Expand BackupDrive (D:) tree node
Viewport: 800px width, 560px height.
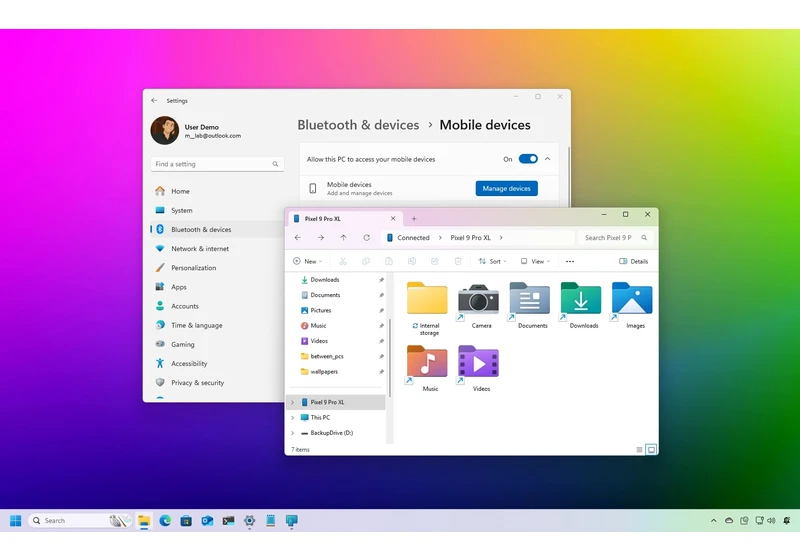click(x=292, y=433)
